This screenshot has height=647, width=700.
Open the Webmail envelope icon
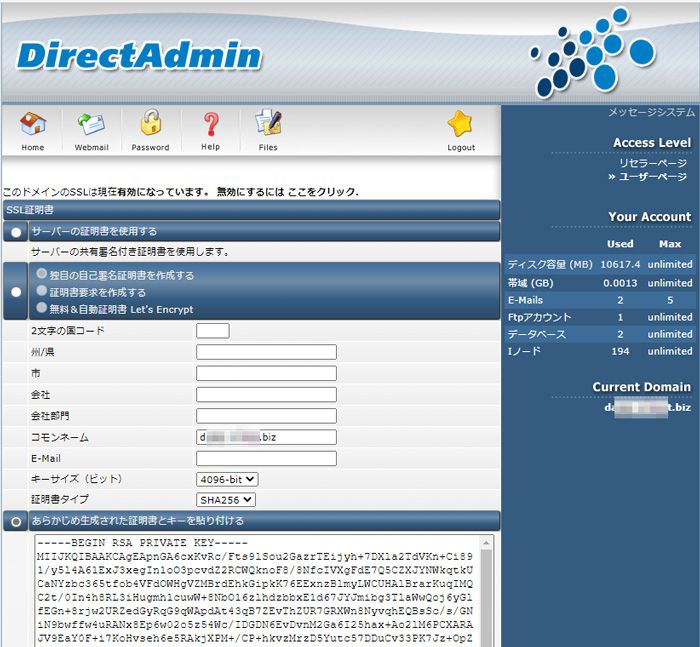(91, 123)
